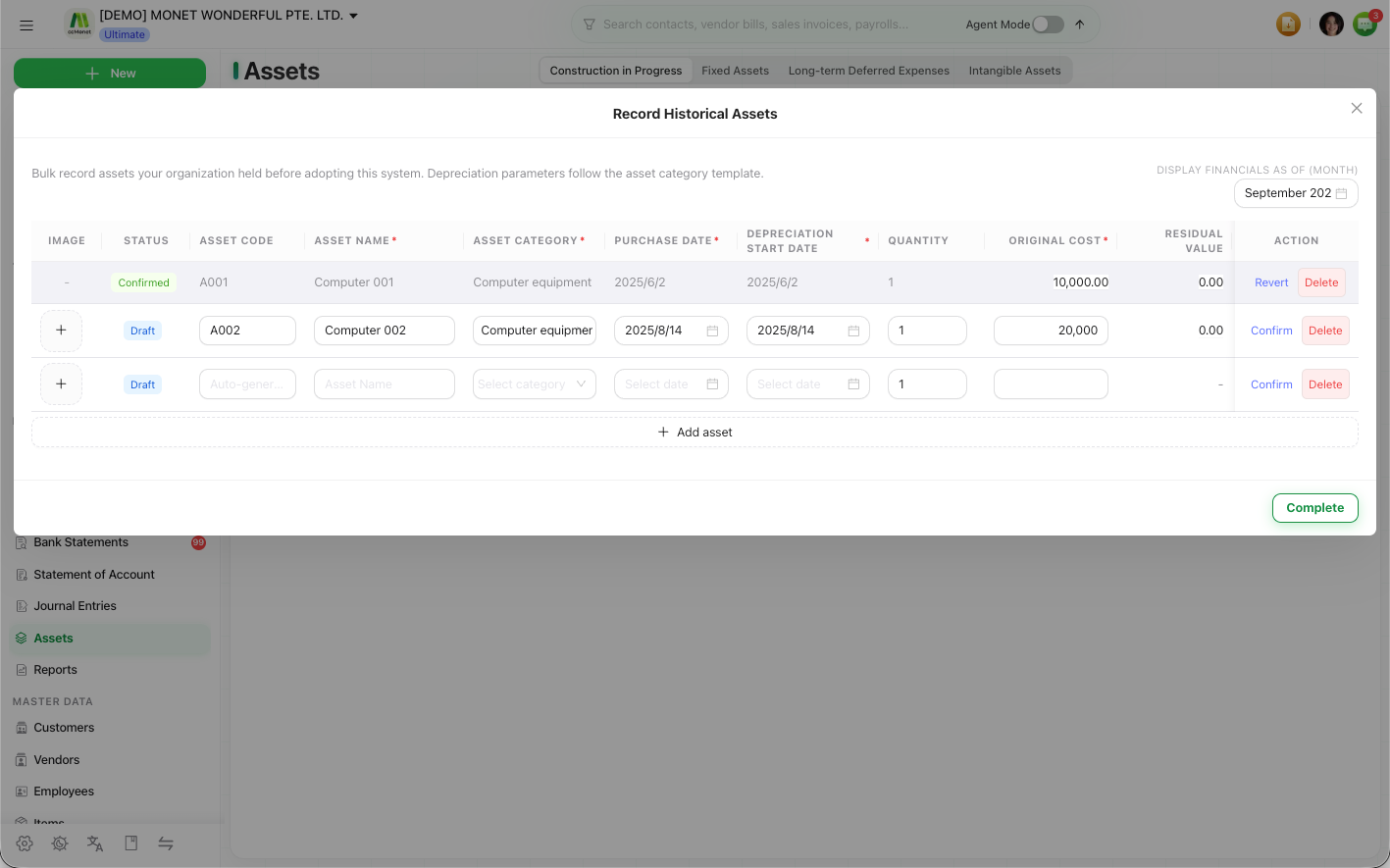
Task: Open calendar icon in A002 depreciation start date
Action: pos(853,331)
